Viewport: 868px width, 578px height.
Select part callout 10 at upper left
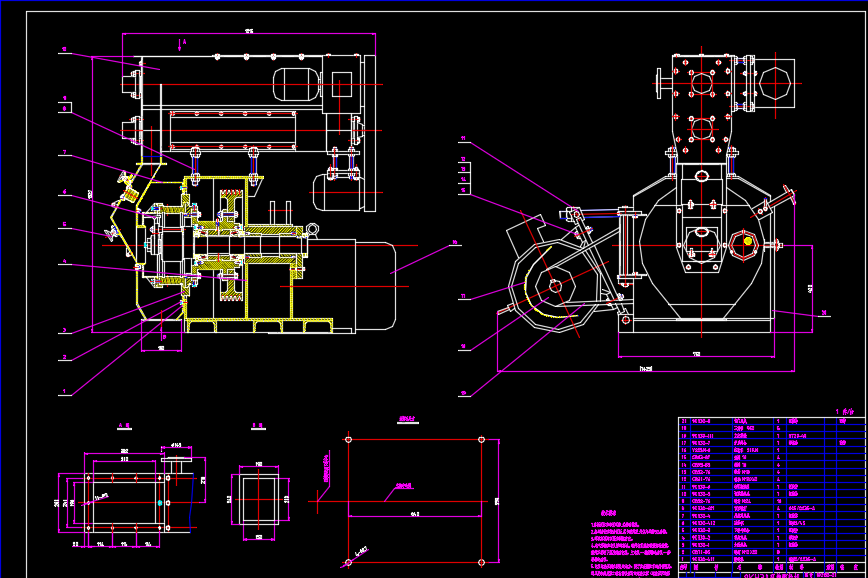(x=64, y=50)
